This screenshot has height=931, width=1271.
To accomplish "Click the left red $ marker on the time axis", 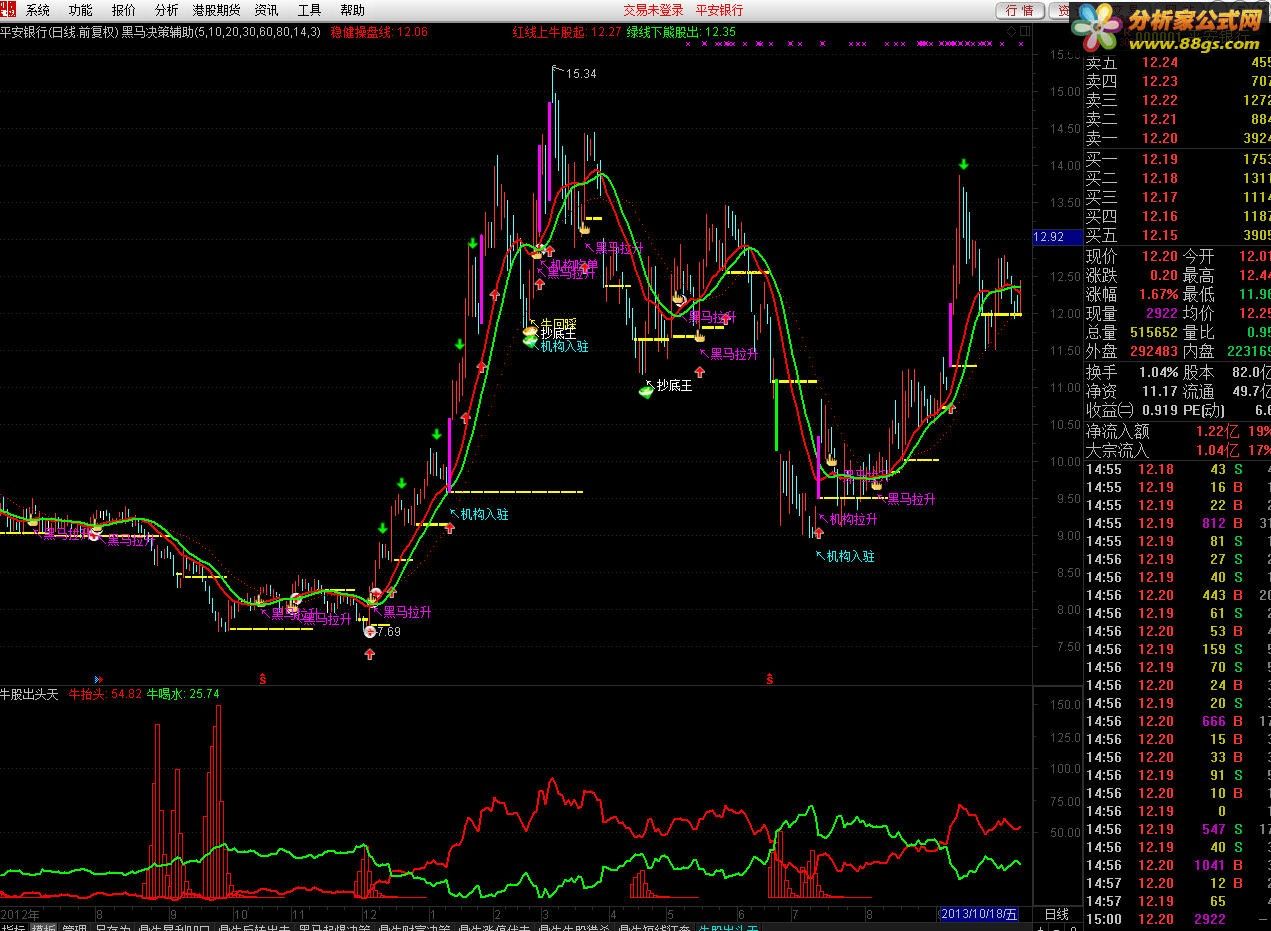I will pos(263,678).
